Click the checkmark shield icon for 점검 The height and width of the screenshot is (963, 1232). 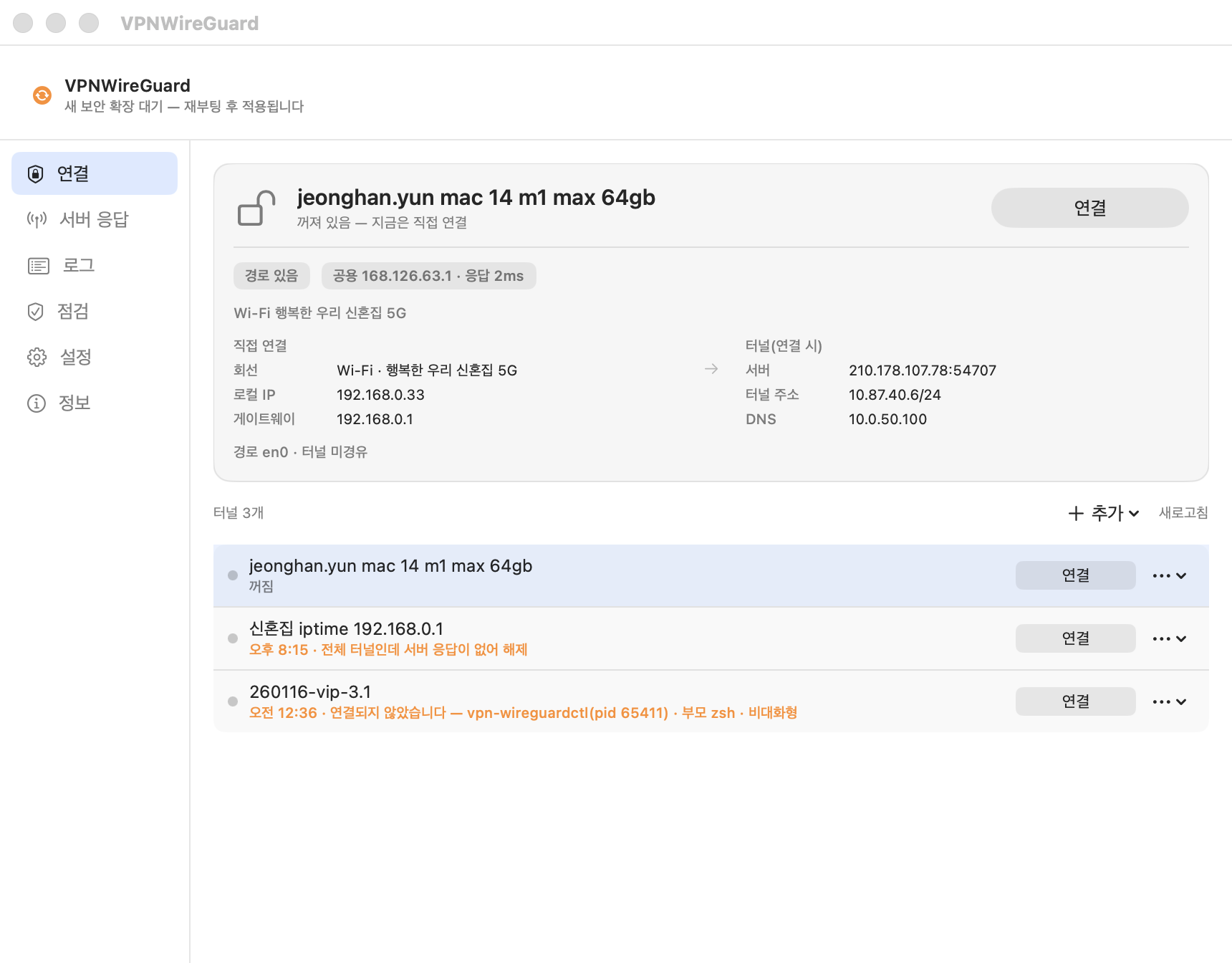coord(35,312)
